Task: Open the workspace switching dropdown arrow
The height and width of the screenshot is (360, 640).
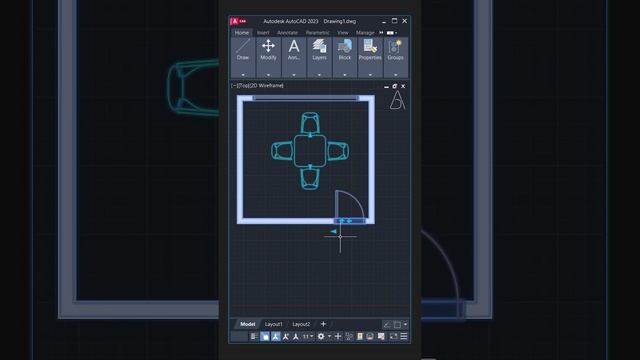Action: coord(329,336)
